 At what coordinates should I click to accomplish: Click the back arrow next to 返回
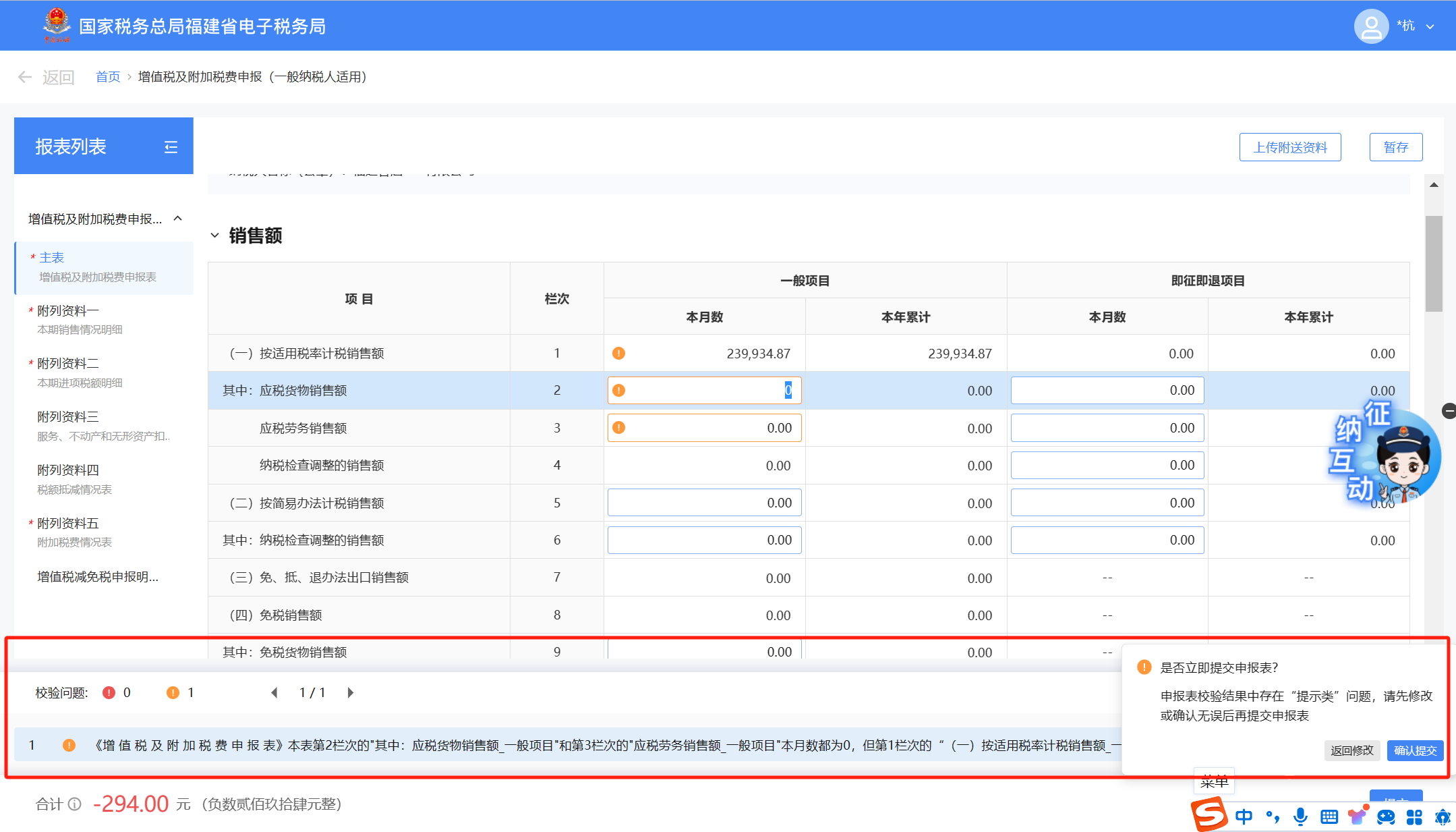click(x=25, y=77)
